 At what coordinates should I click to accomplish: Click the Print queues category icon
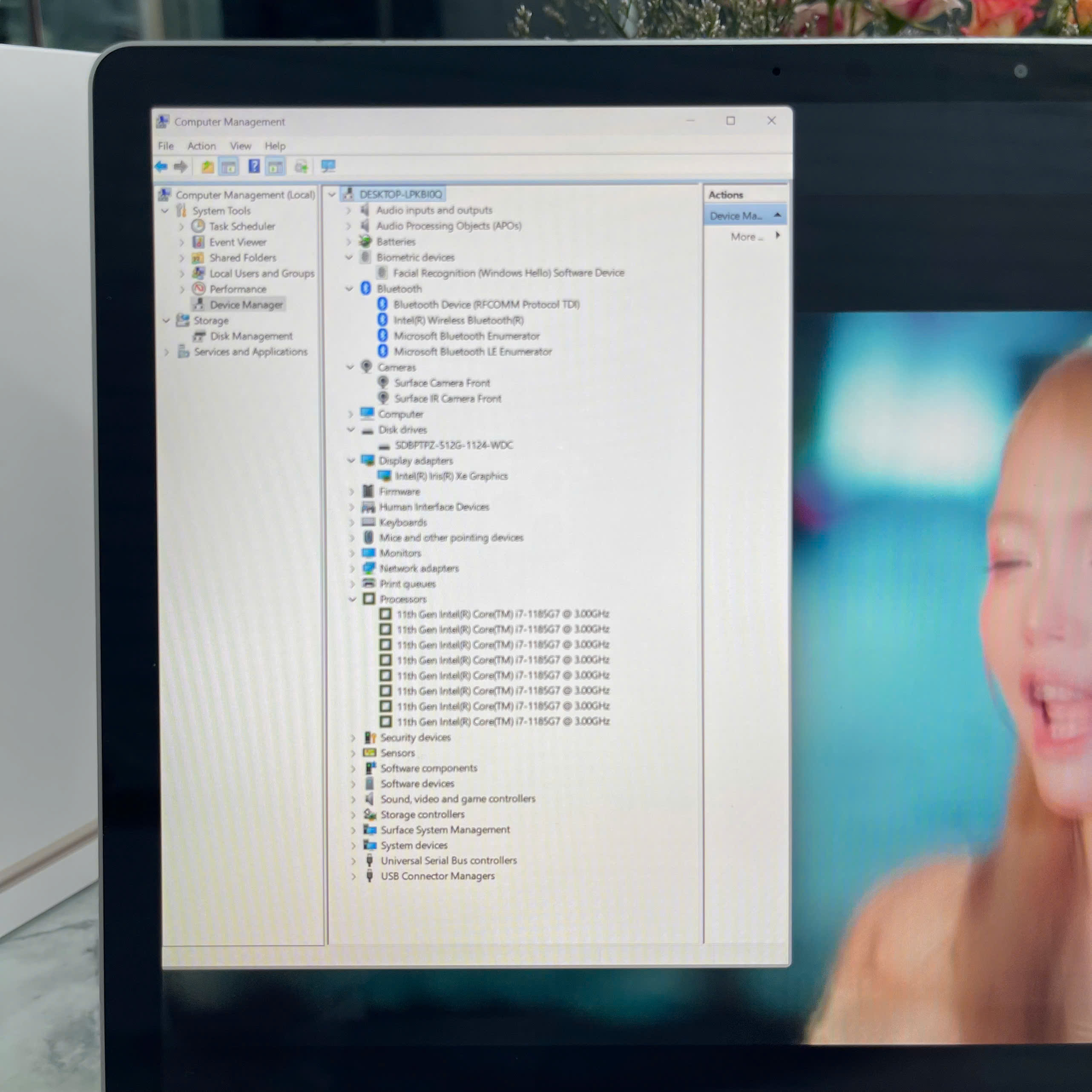pos(368,583)
